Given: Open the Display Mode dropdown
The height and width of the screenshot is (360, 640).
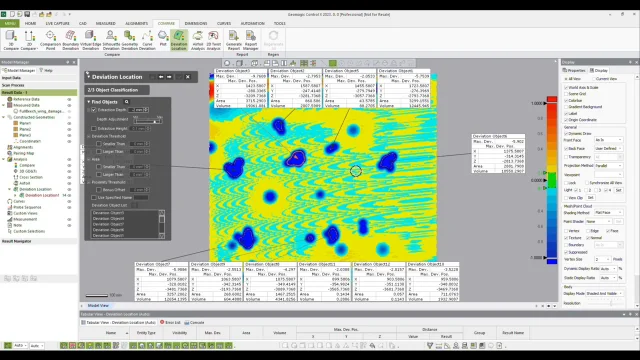Looking at the screenshot, I should (x=604, y=293).
